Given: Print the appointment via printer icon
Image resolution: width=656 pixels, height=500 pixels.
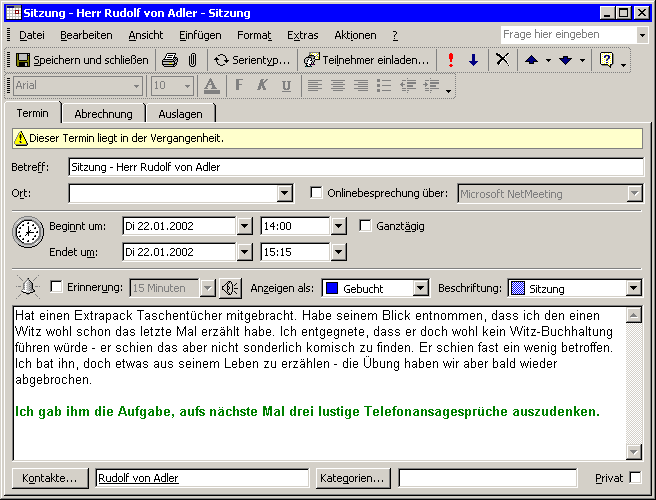Looking at the screenshot, I should click(x=170, y=60).
